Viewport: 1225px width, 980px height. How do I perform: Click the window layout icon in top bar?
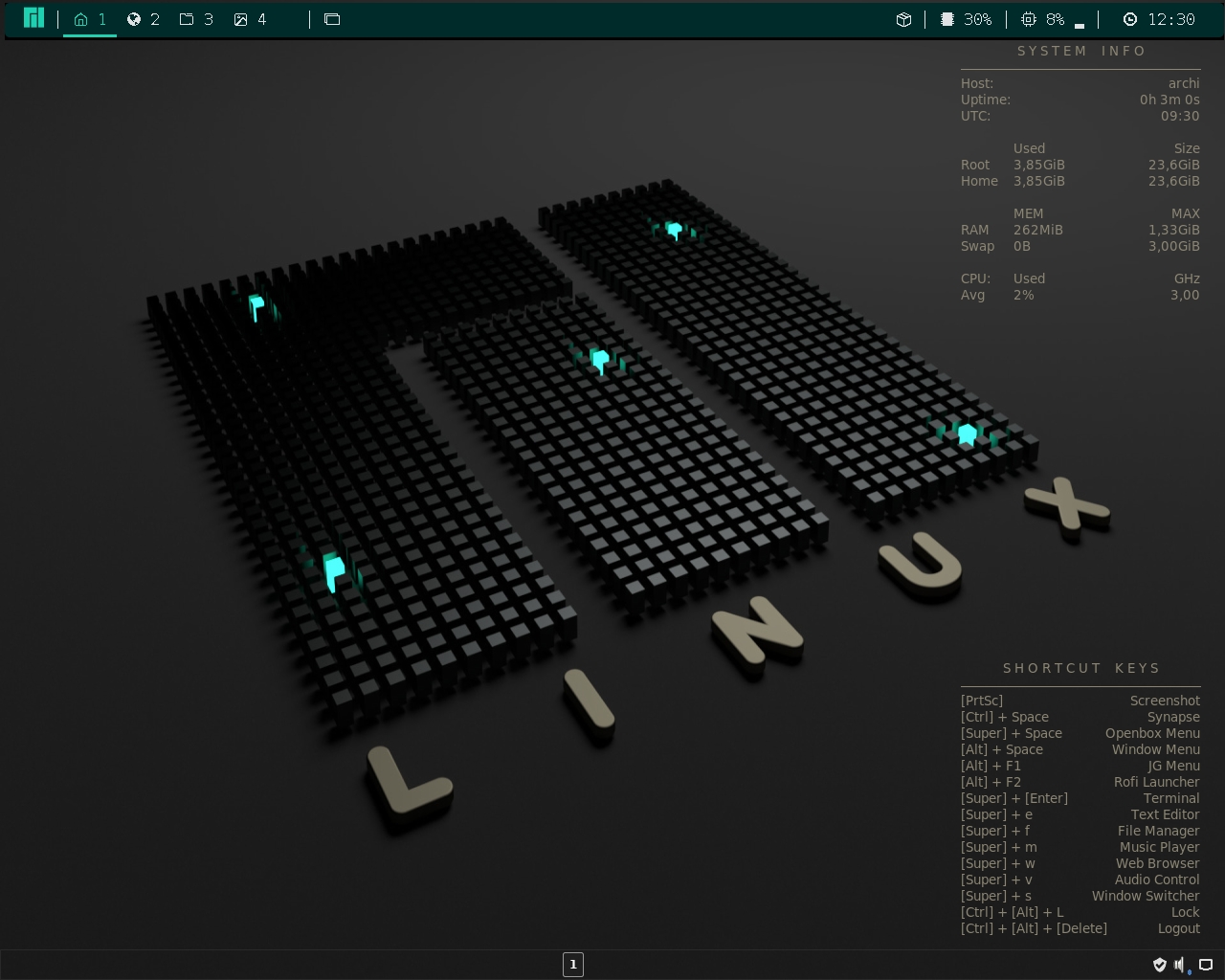332,19
